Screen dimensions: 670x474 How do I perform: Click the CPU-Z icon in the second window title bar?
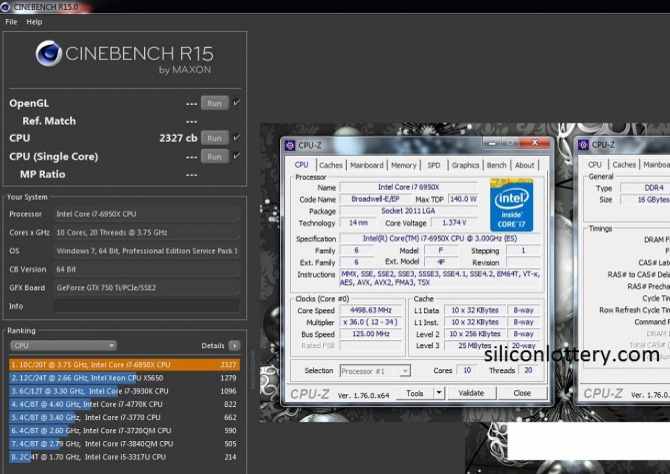[x=583, y=145]
